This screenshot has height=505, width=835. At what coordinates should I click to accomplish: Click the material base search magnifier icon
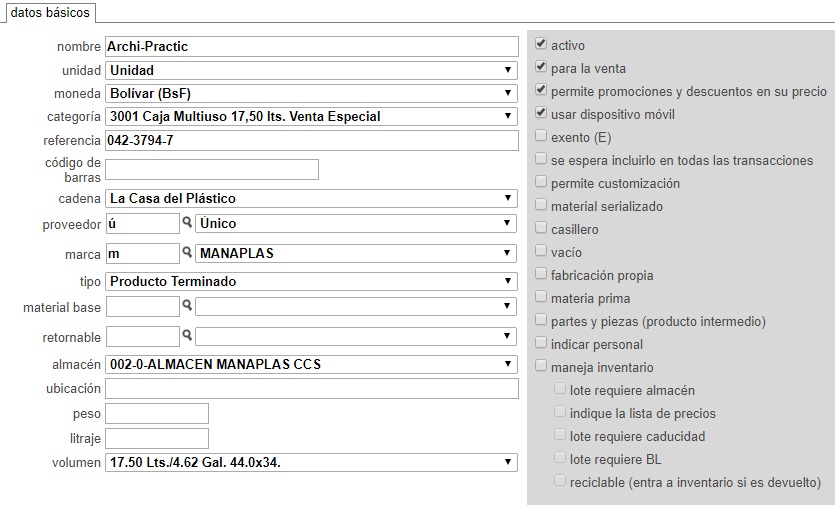(187, 305)
